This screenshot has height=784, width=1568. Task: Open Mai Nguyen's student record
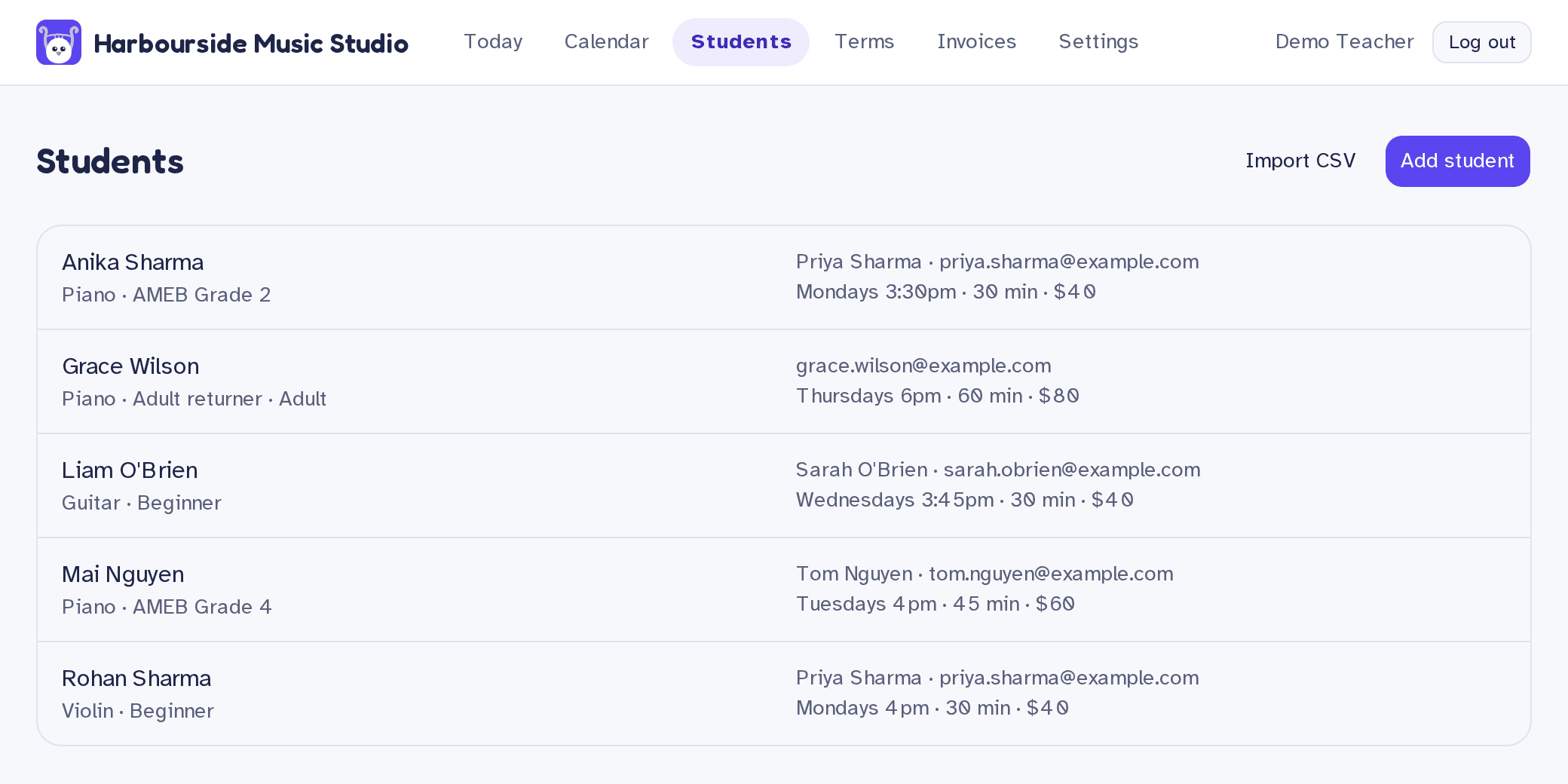tap(784, 590)
